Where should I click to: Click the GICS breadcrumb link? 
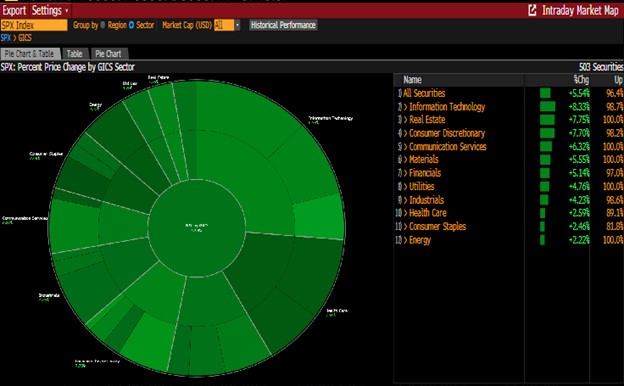[25, 38]
